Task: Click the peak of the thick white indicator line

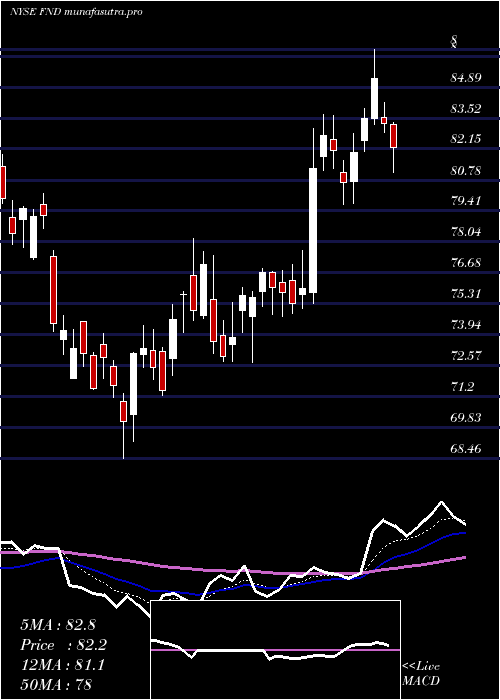Action: [442, 503]
